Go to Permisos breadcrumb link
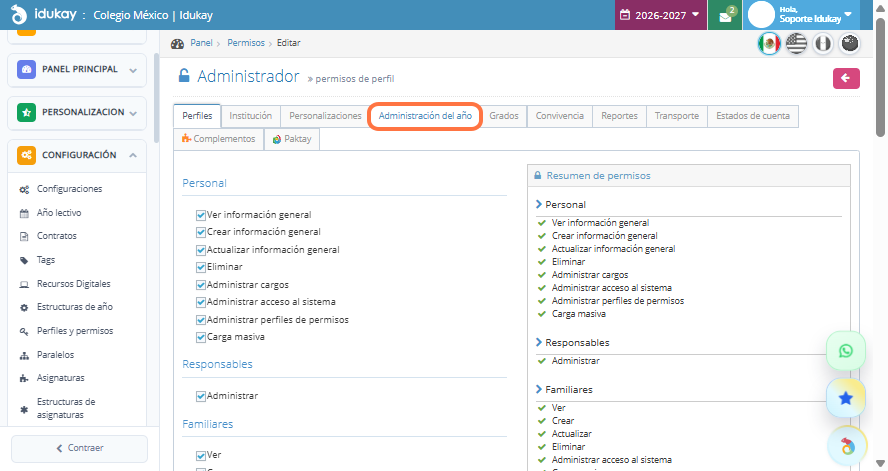This screenshot has height=471, width=888. [x=246, y=43]
